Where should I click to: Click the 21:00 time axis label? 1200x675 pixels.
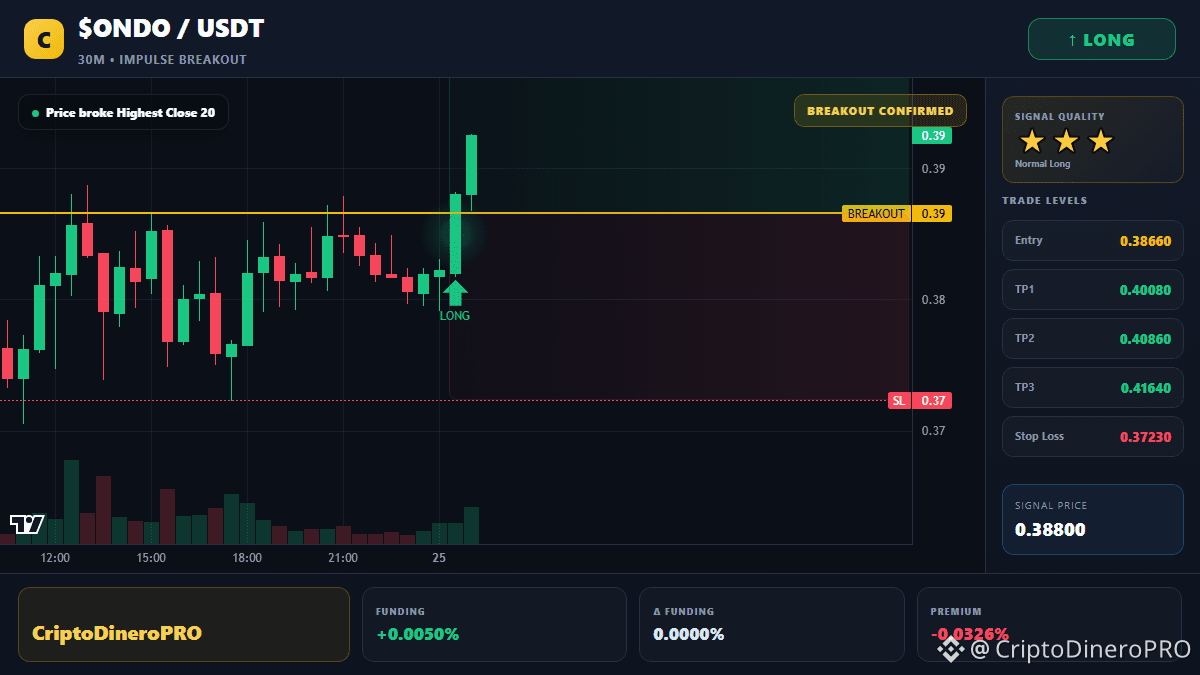pos(343,558)
